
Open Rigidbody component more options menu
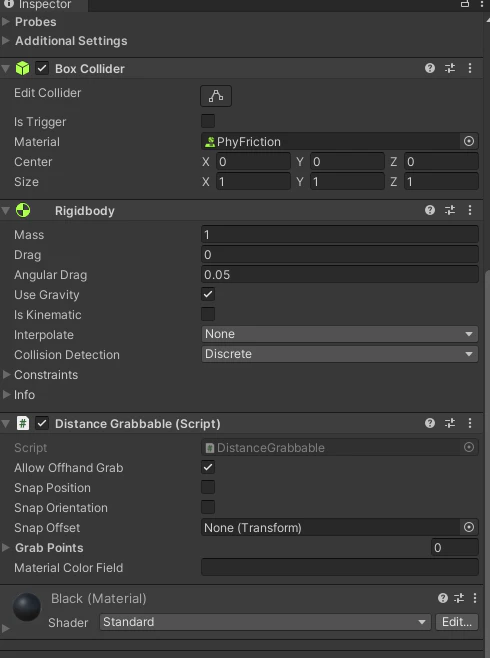click(x=470, y=210)
